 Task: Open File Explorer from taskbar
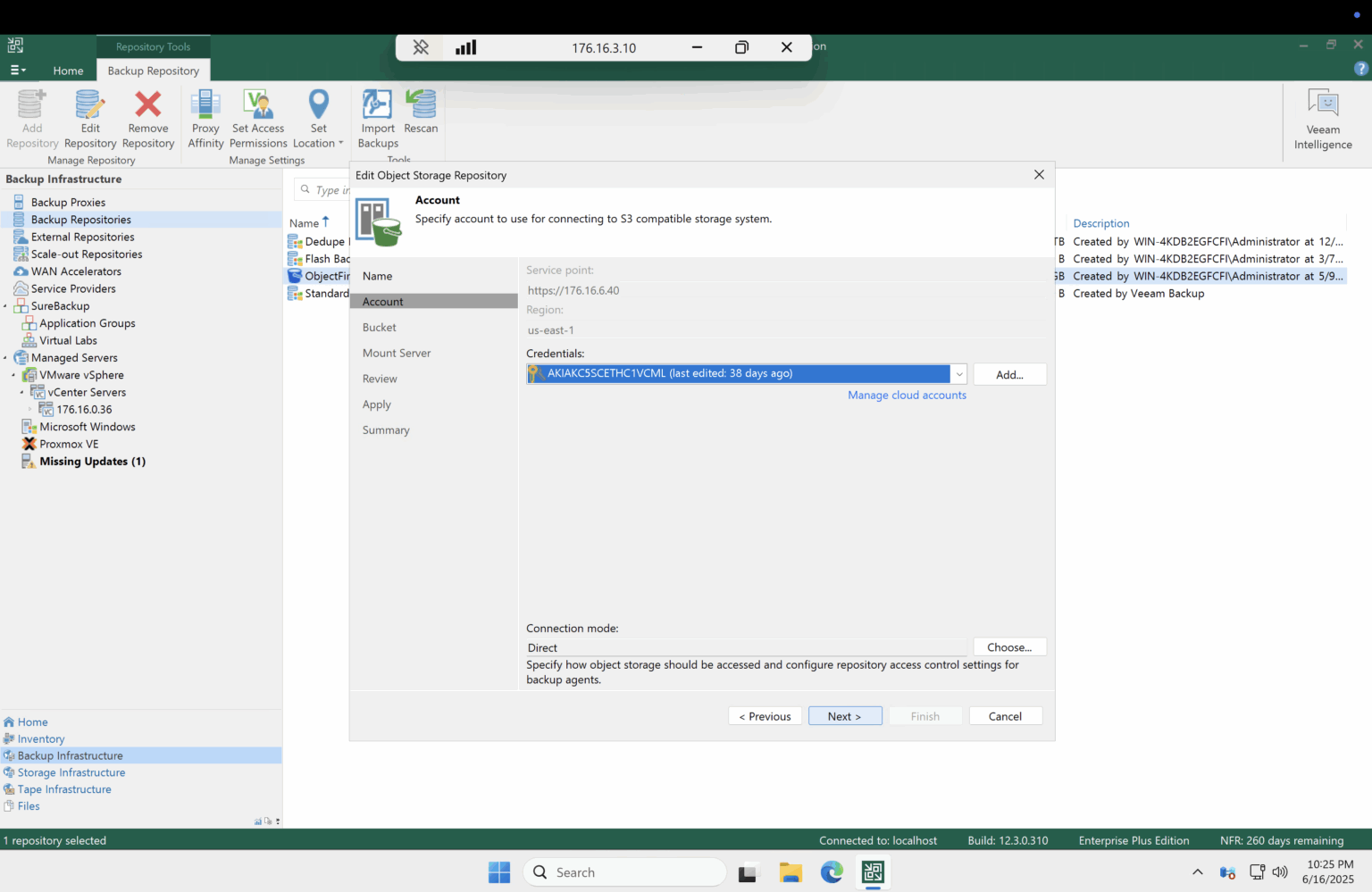click(x=791, y=872)
